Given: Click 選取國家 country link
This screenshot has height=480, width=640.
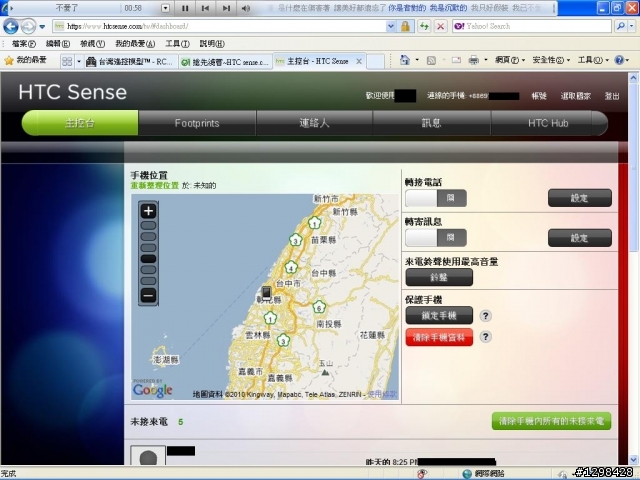Looking at the screenshot, I should pos(576,96).
